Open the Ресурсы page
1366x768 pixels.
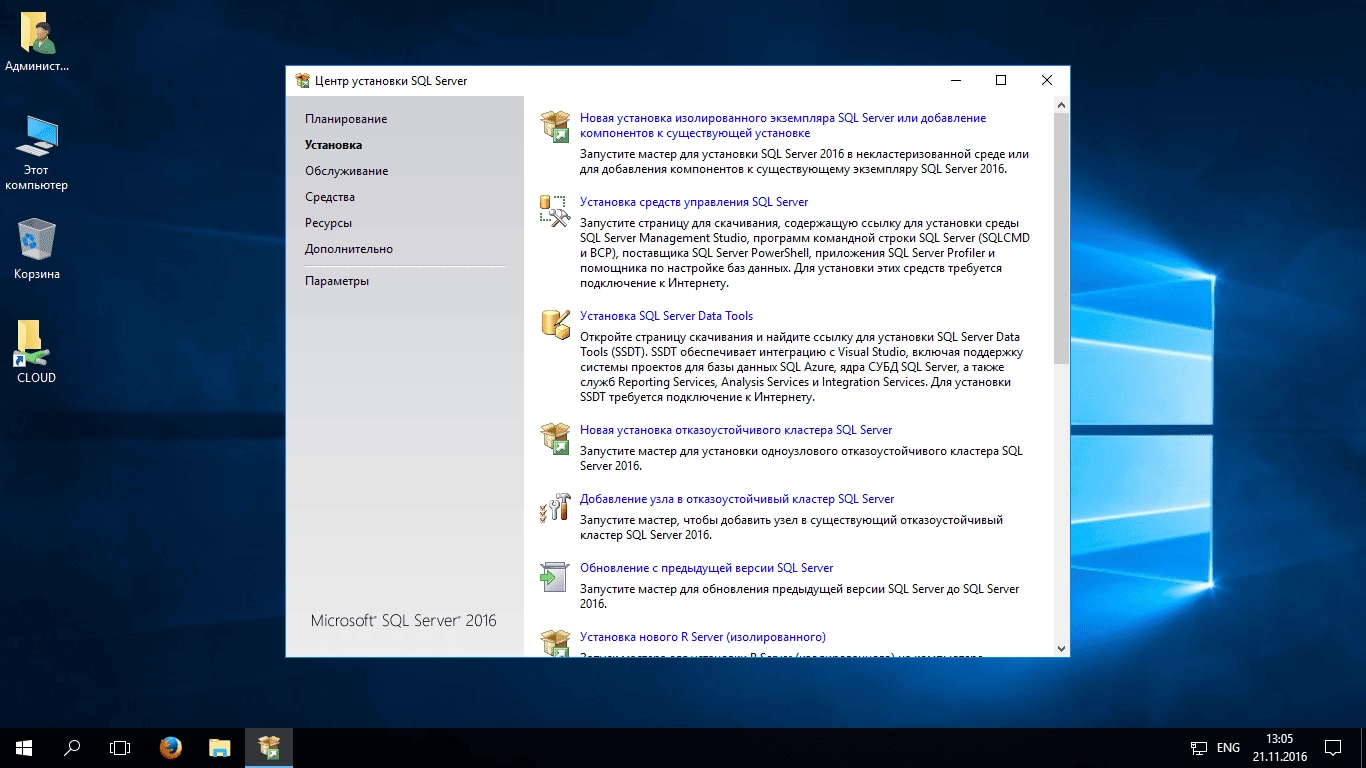(329, 223)
